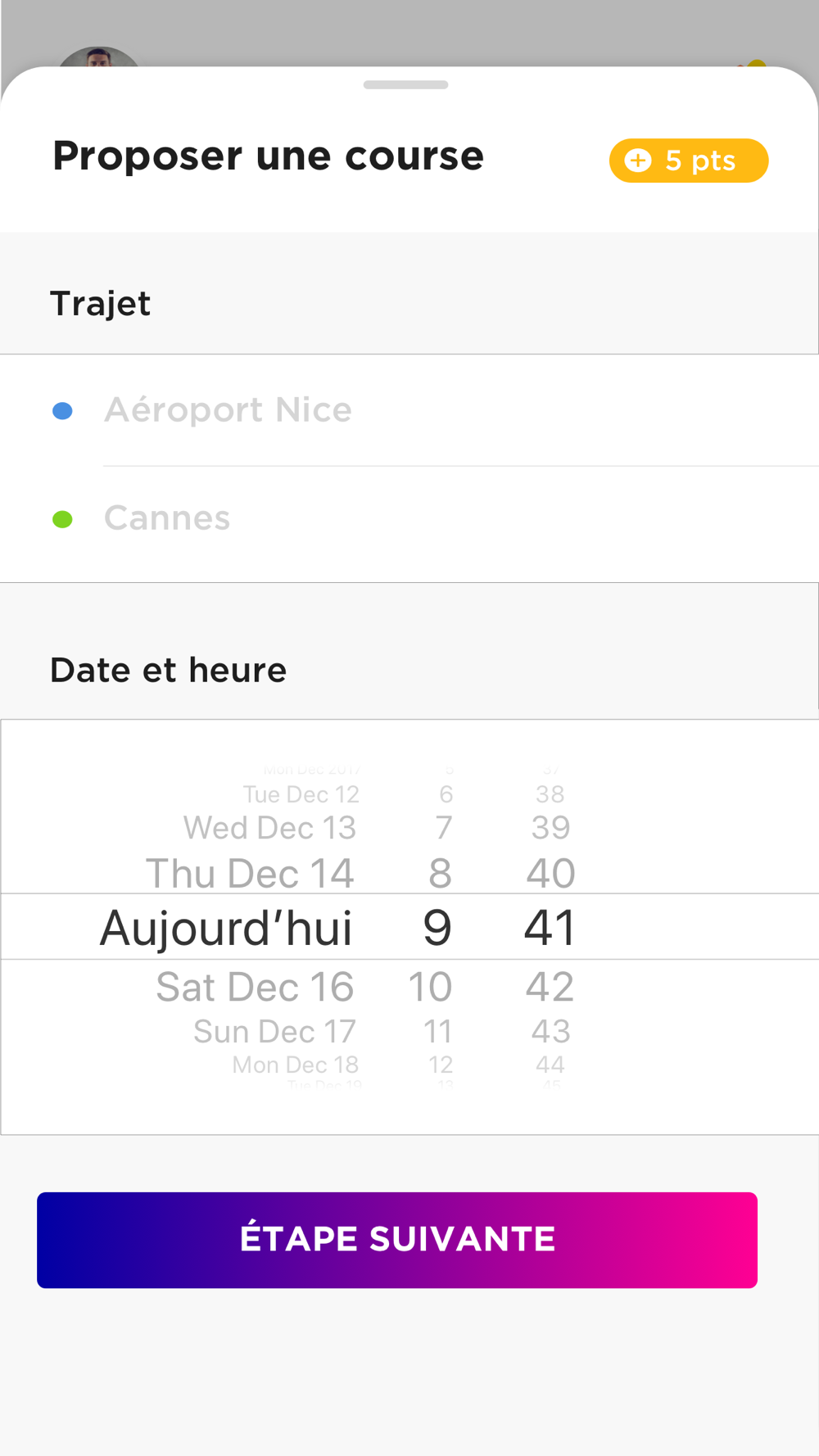
Task: Choose Sat Dec 16 in date picker
Action: (255, 987)
